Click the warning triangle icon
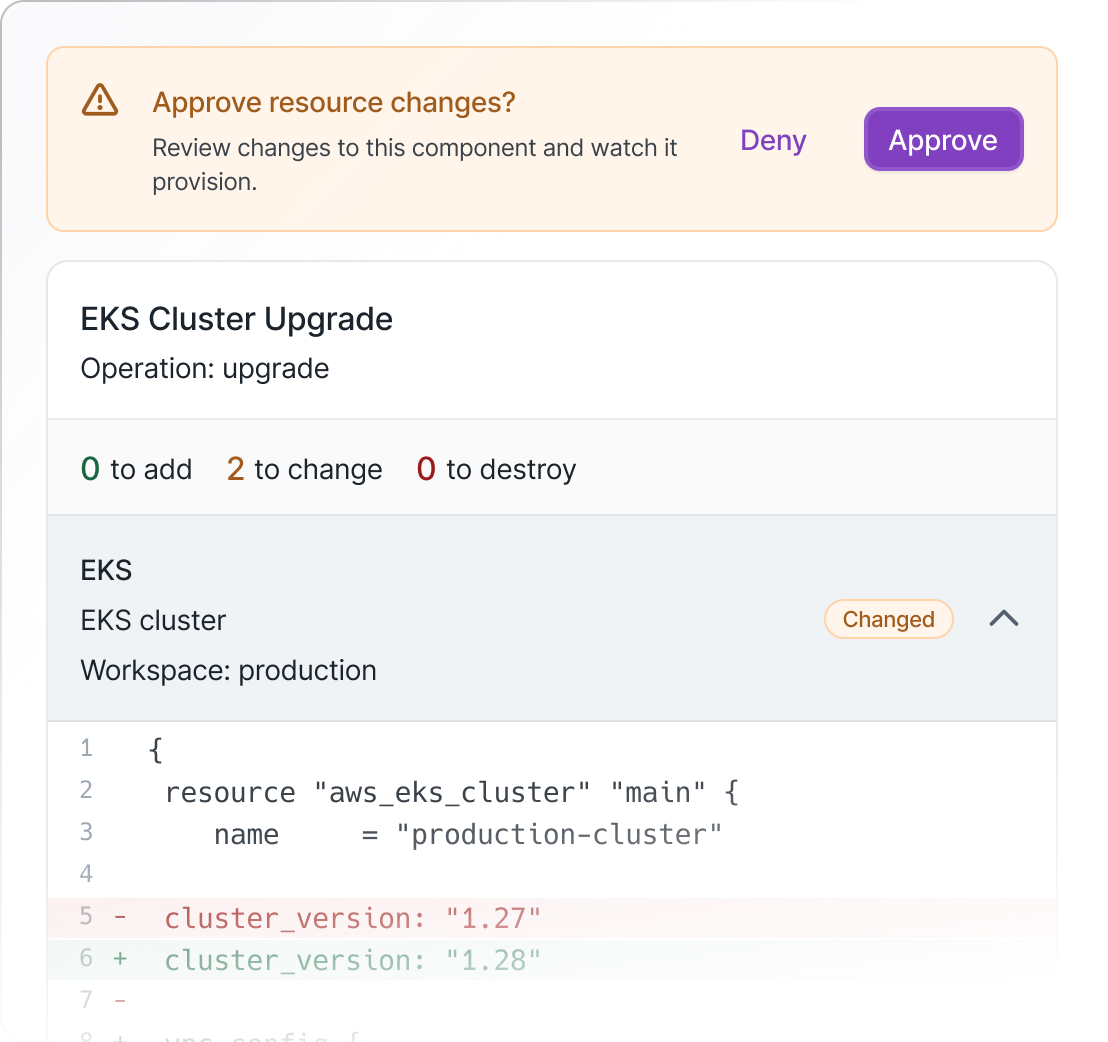The width and height of the screenshot is (1108, 1042). point(100,100)
